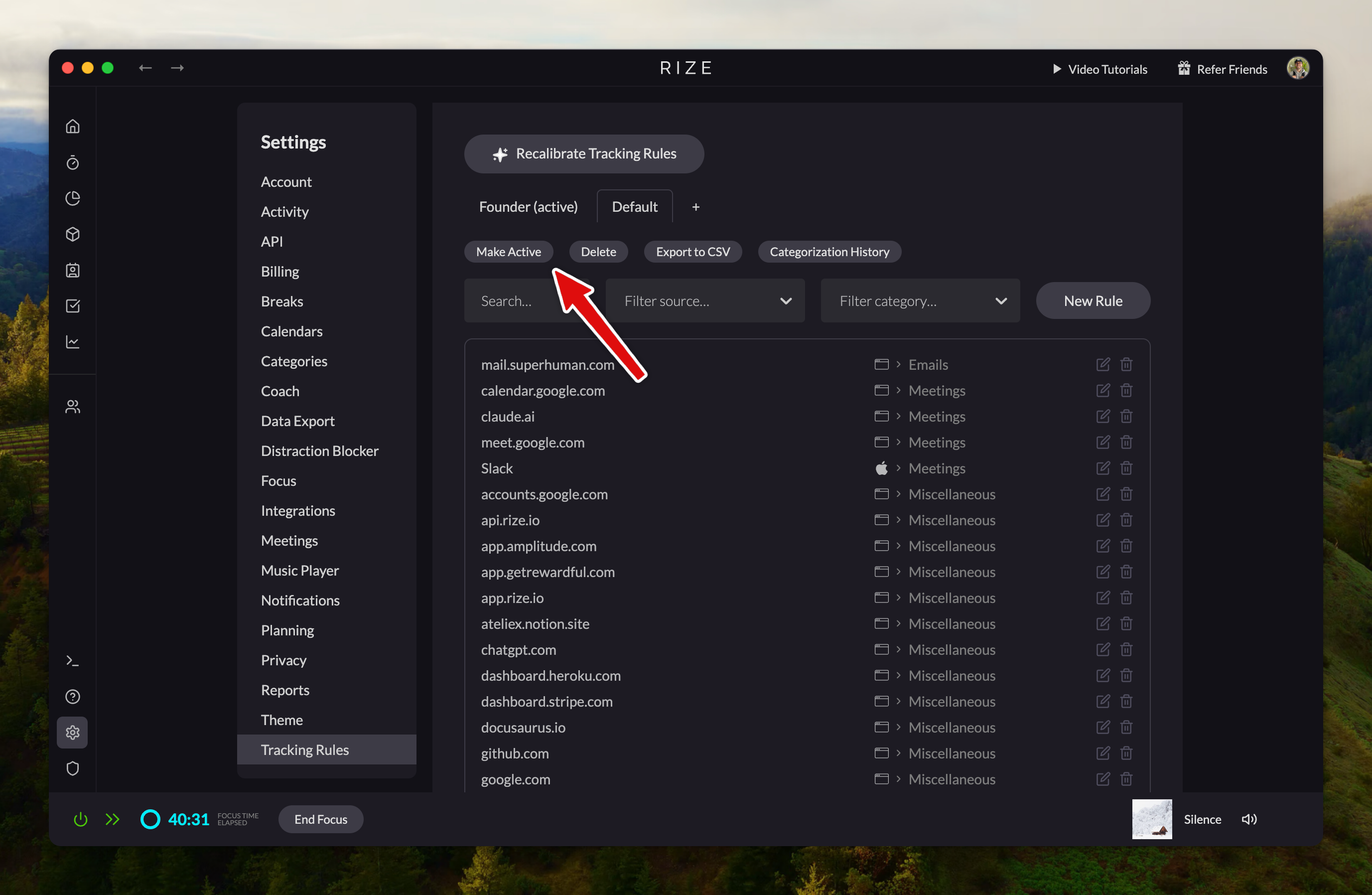The width and height of the screenshot is (1372, 895).
Task: Open the line graph analytics icon in sidebar
Action: [73, 341]
